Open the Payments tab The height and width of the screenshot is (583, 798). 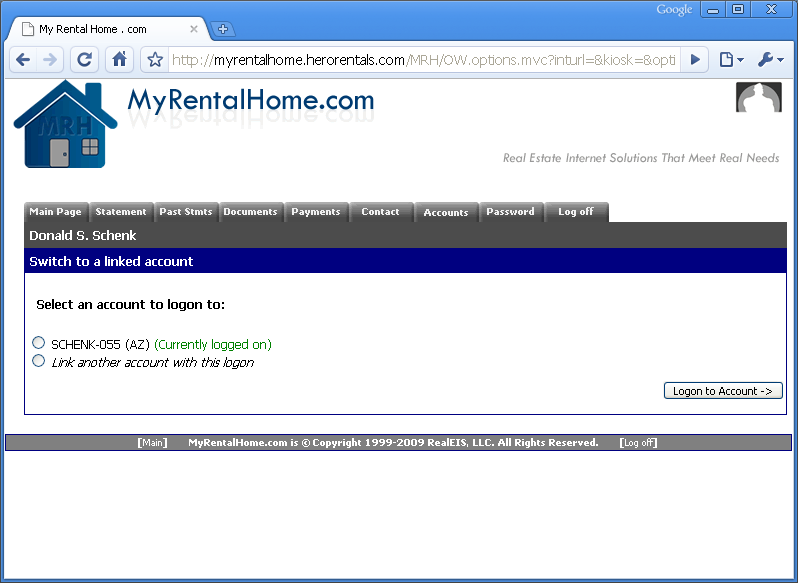(x=316, y=212)
